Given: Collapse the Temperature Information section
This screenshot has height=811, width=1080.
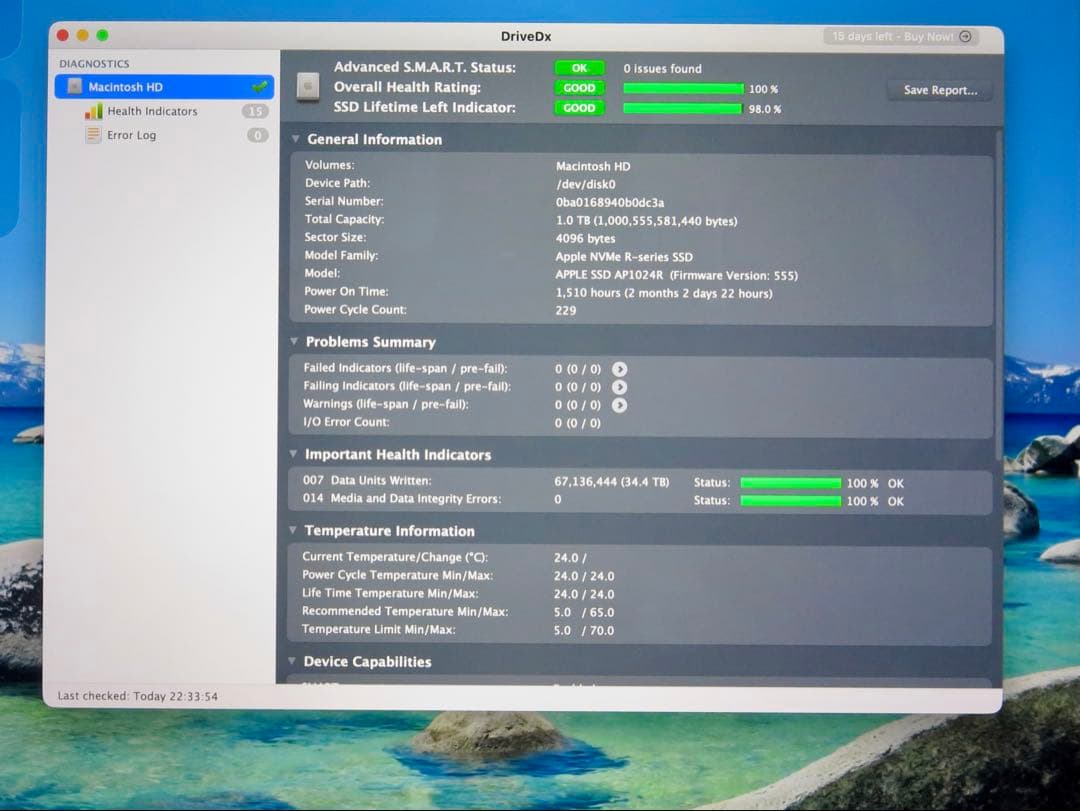Looking at the screenshot, I should click(x=293, y=531).
